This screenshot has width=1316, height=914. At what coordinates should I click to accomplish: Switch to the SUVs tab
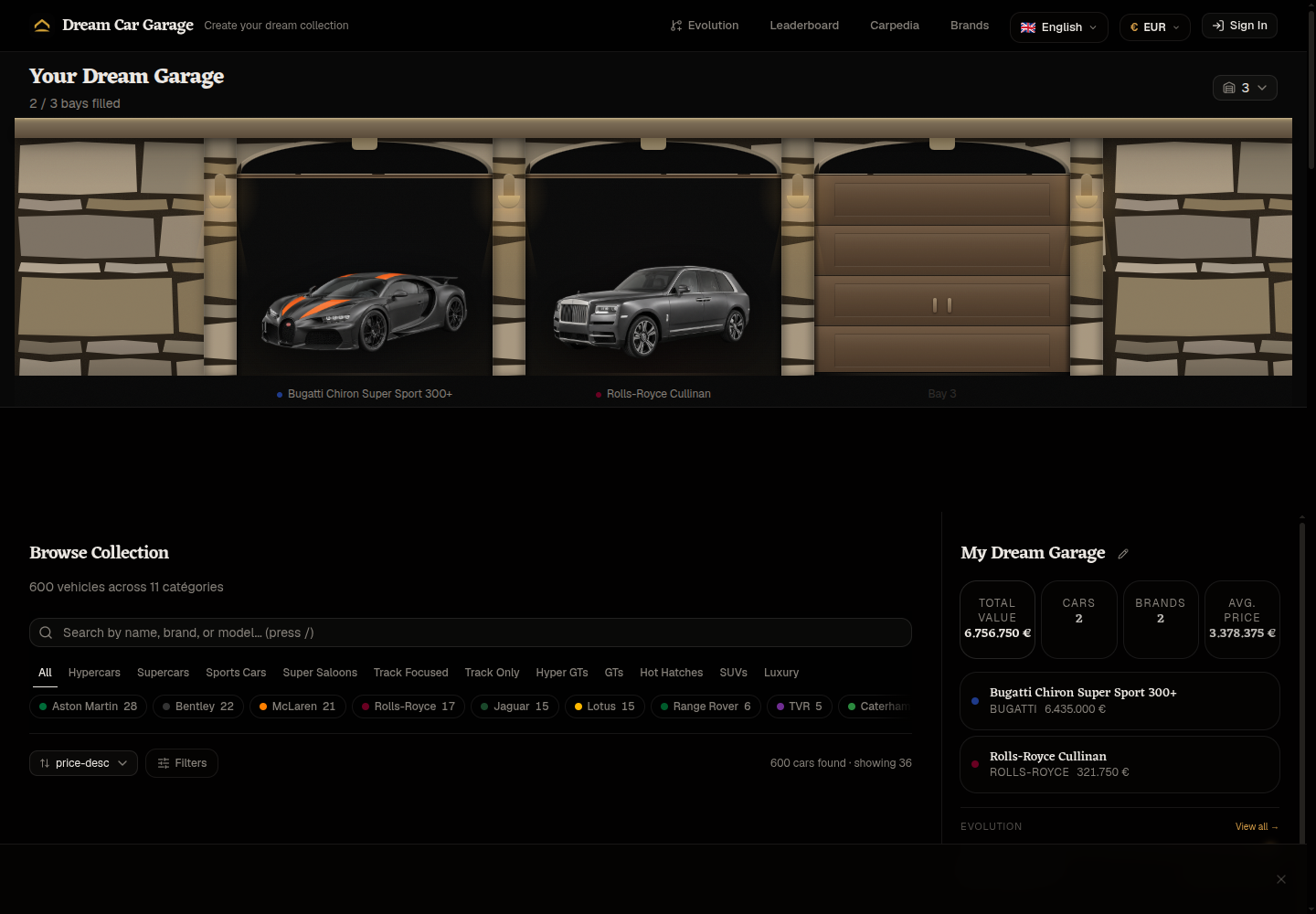pos(733,673)
